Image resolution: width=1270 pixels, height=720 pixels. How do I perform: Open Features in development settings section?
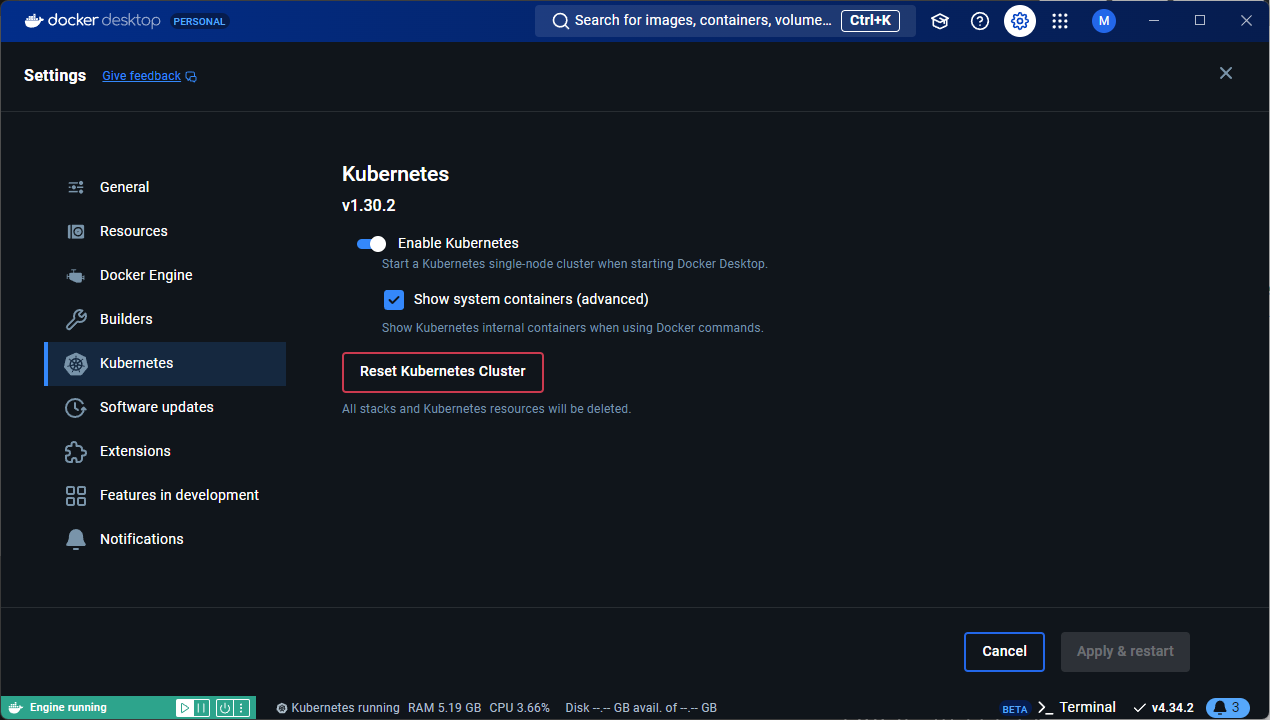point(165,495)
